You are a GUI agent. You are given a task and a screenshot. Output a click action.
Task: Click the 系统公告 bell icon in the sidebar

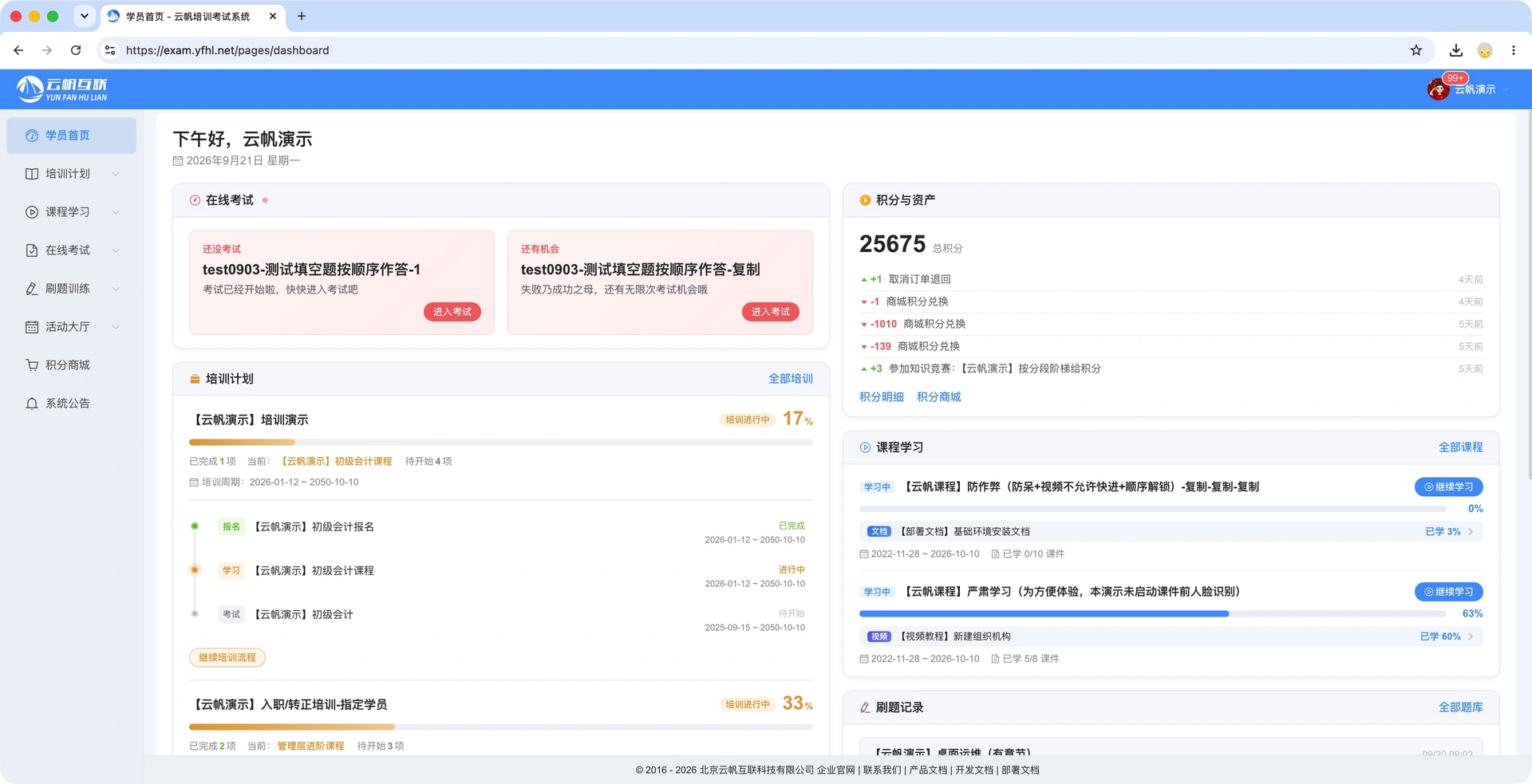coord(32,404)
